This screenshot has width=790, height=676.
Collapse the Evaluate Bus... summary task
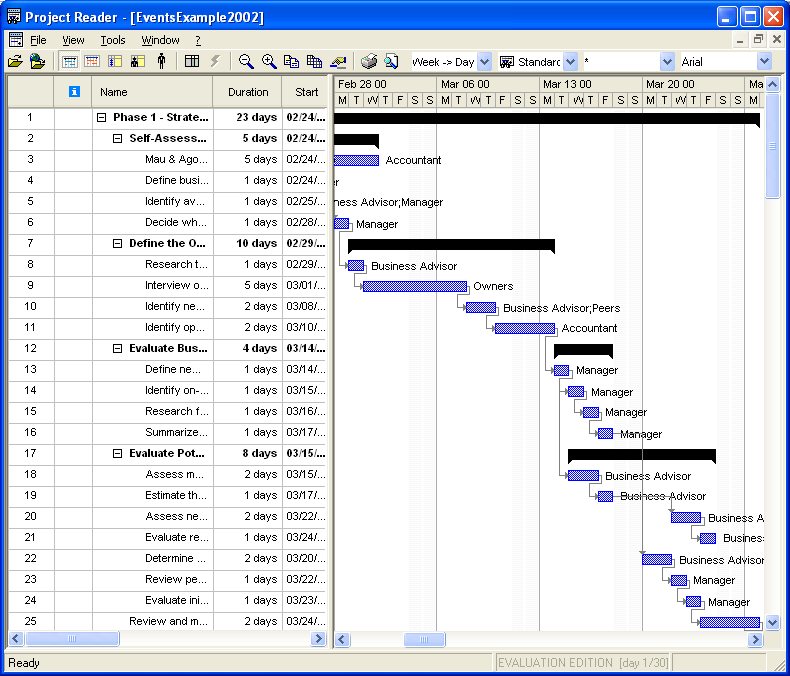117,349
